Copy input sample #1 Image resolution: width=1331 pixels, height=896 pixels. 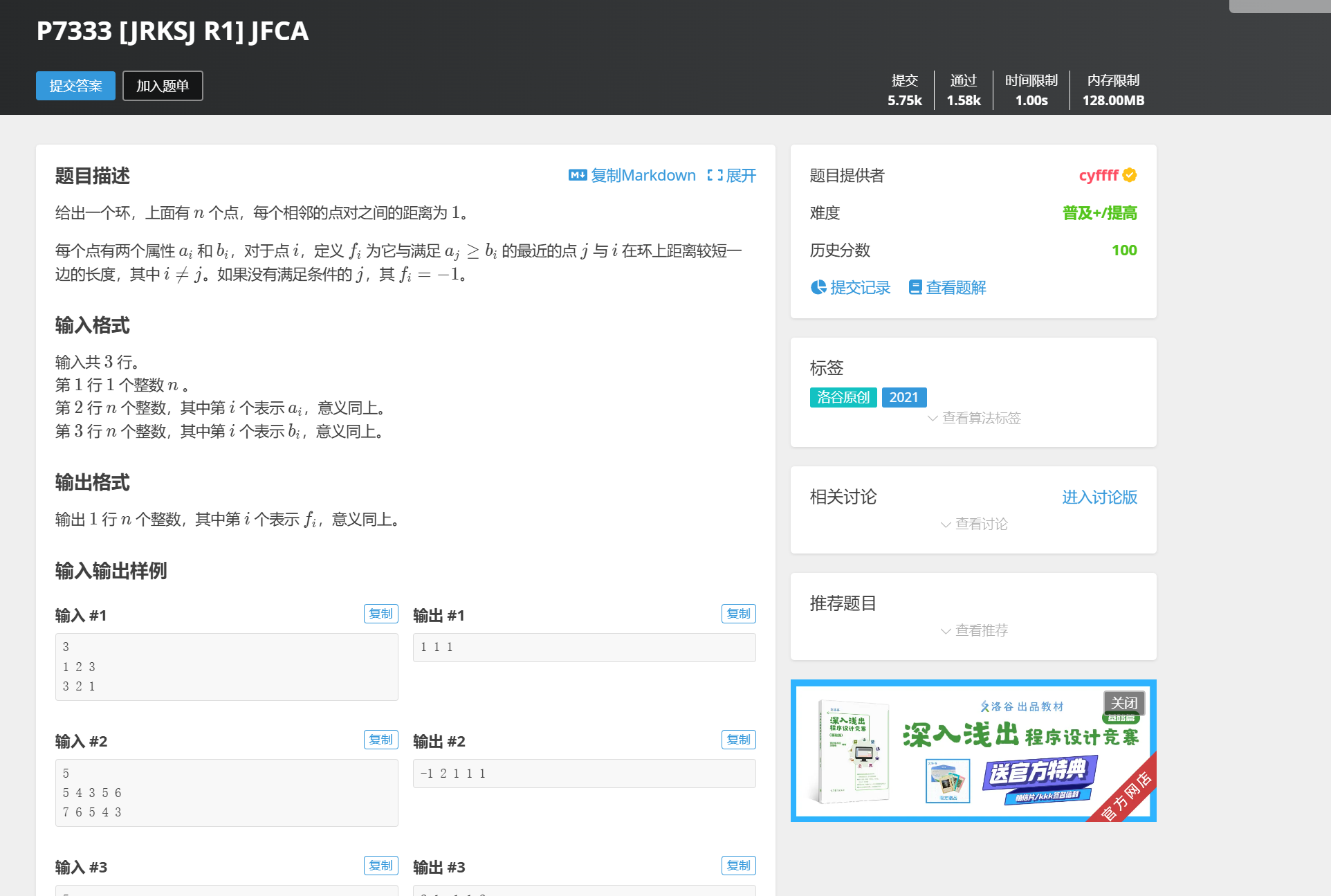point(380,614)
